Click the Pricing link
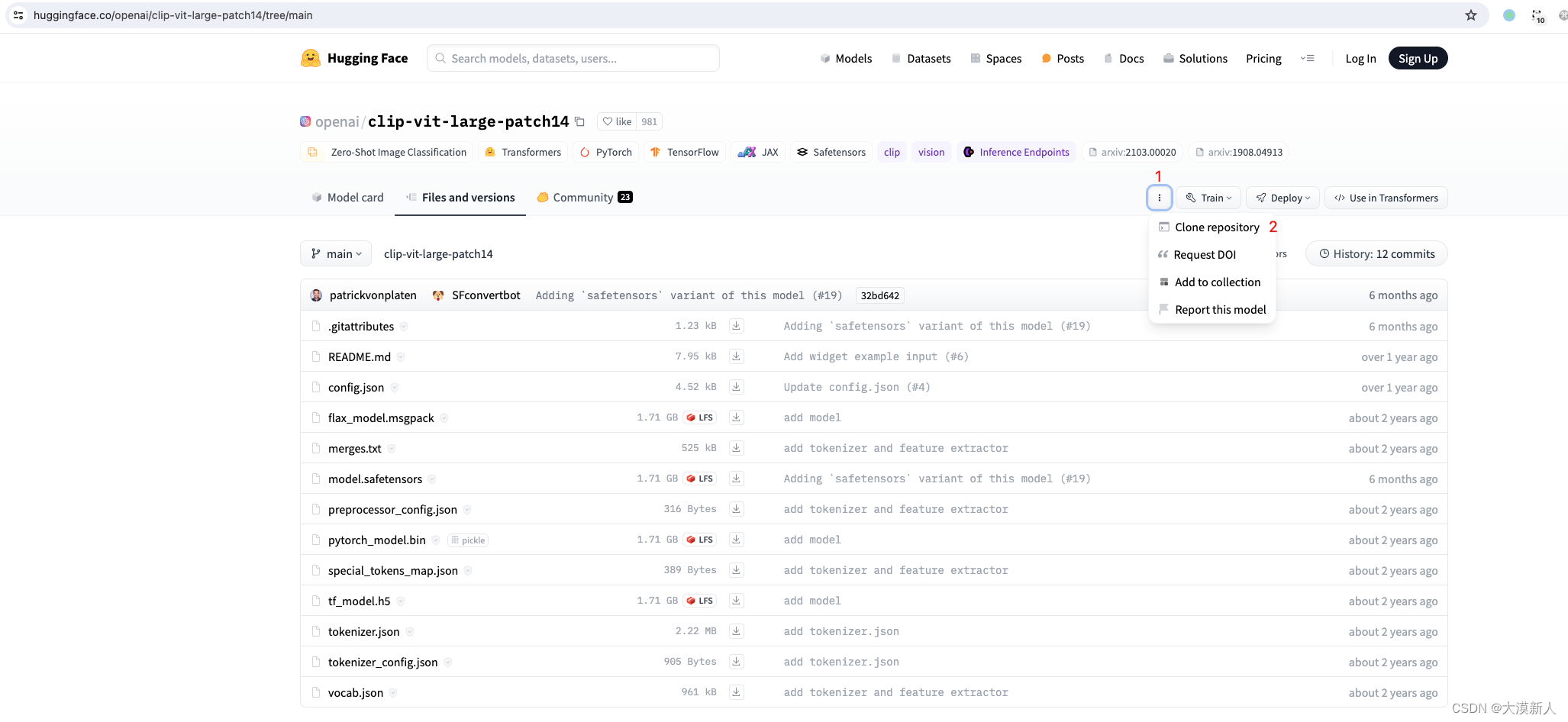The image size is (1568, 722). pos(1263,59)
